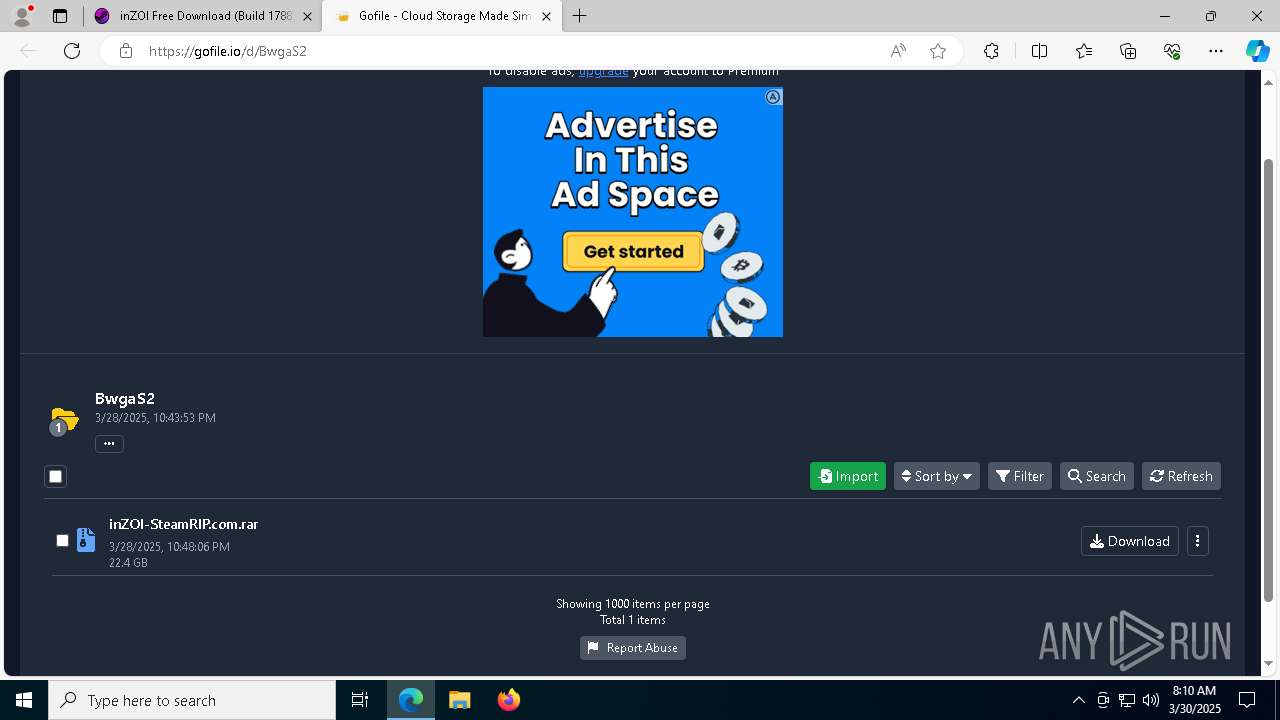Image resolution: width=1280 pixels, height=720 pixels.
Task: Open the browser profile icon
Action: (22, 16)
